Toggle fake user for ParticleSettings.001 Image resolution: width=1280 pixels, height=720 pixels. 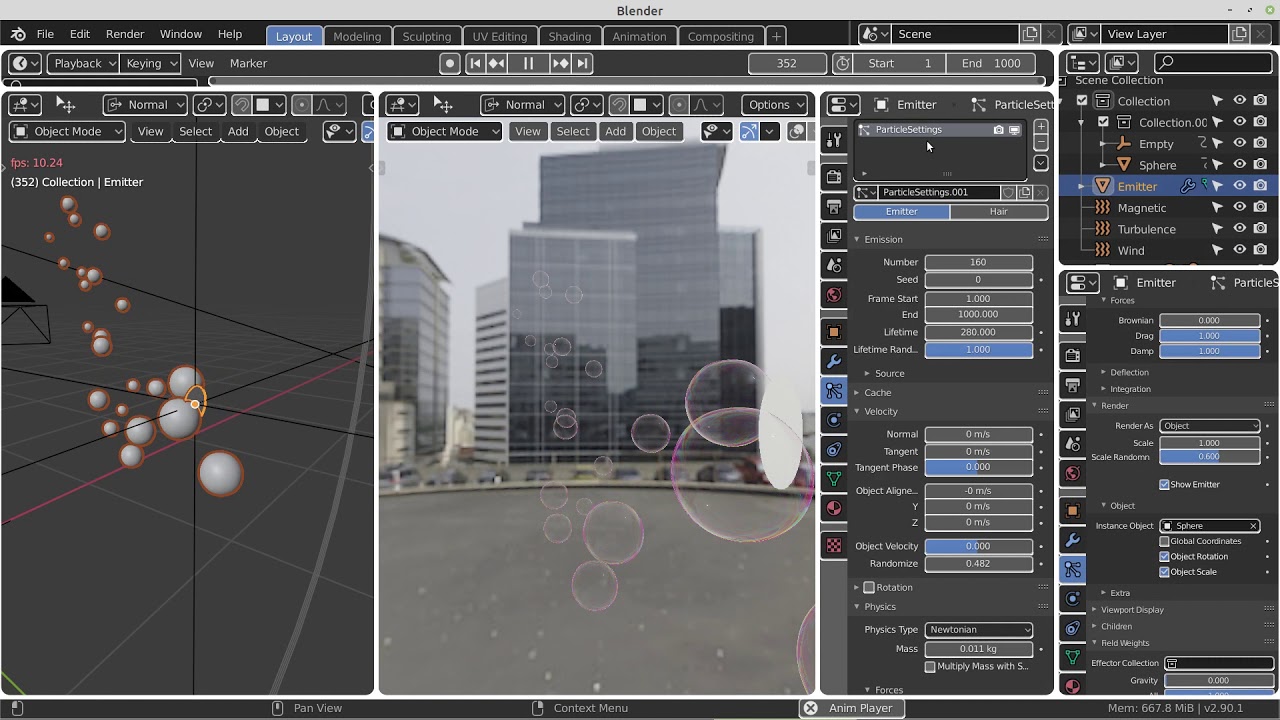coord(1008,192)
